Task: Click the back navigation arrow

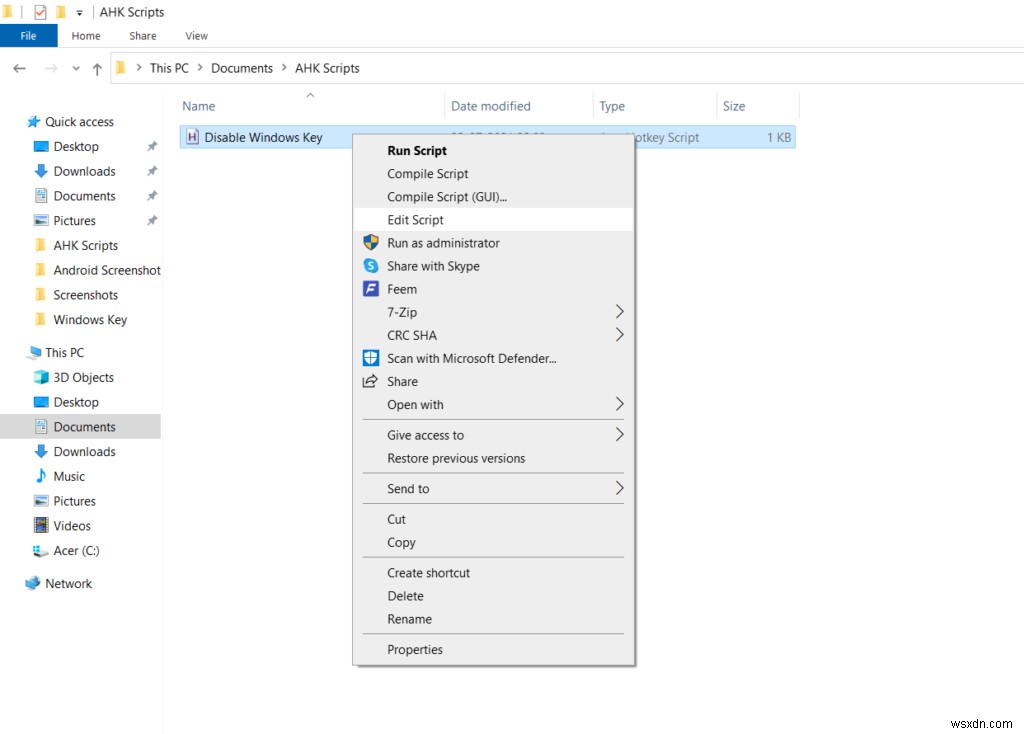Action: point(19,68)
